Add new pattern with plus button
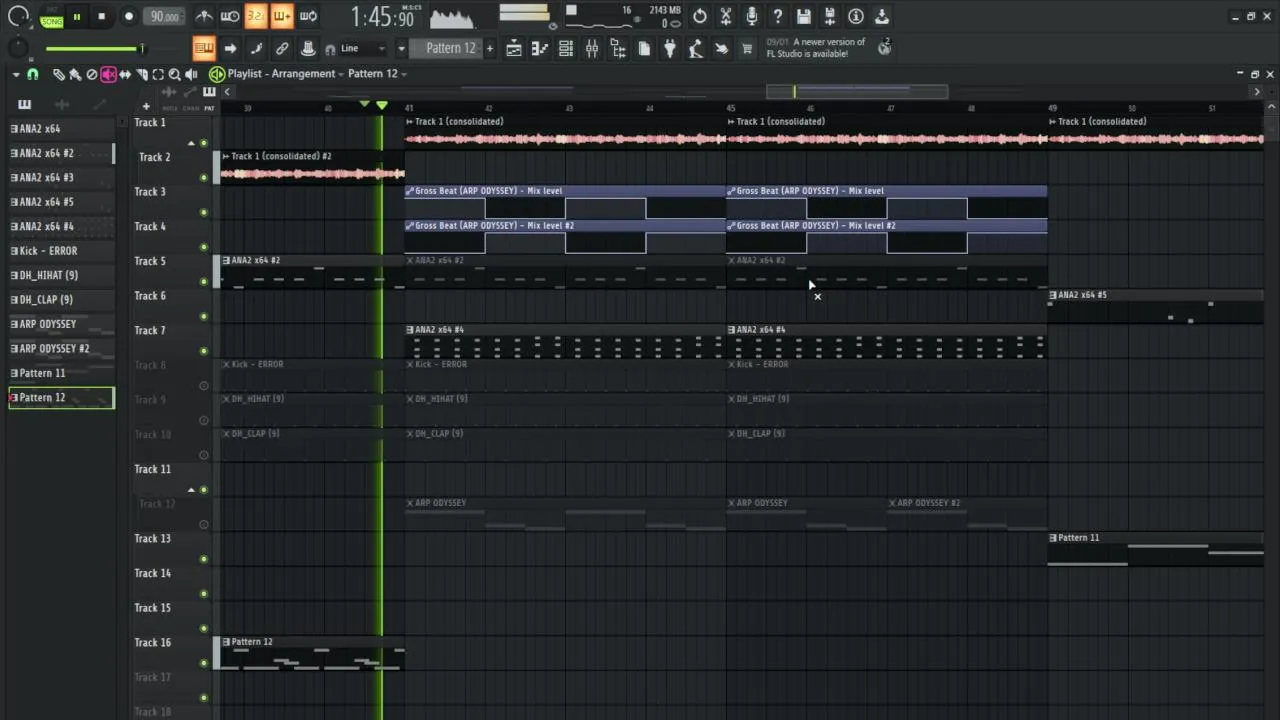 click(490, 48)
